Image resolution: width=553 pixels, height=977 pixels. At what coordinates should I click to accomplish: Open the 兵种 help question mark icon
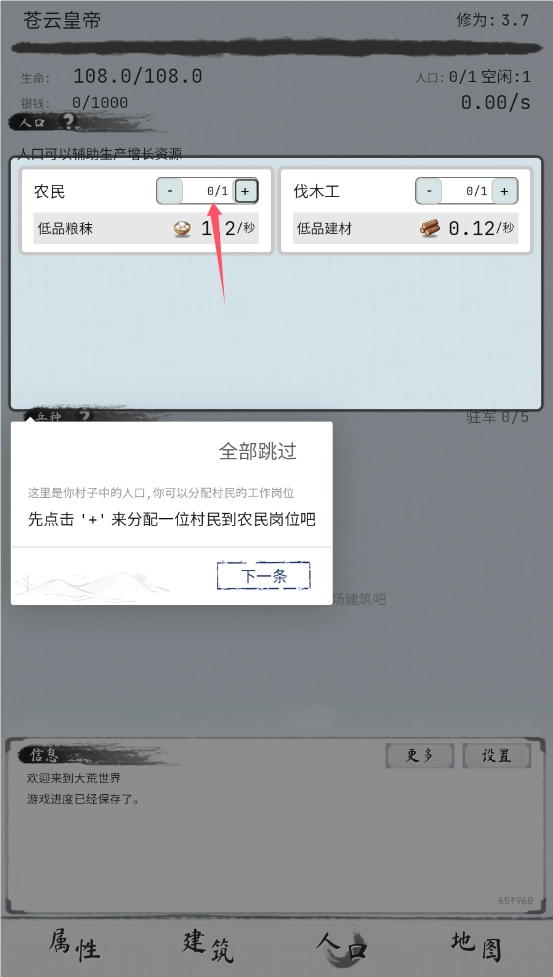(85, 416)
